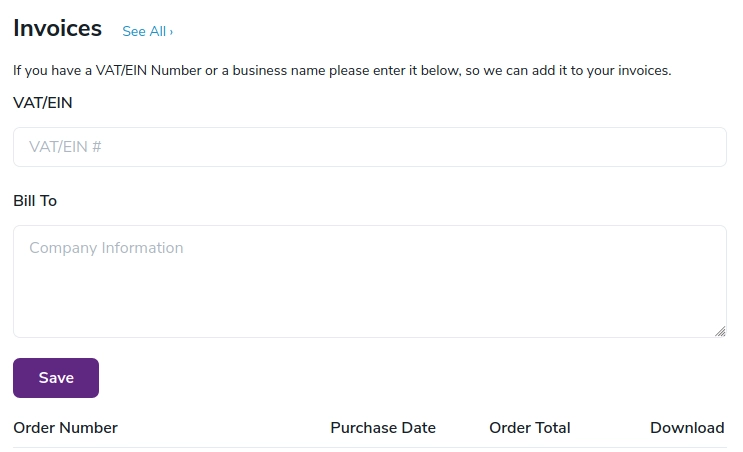Image resolution: width=743 pixels, height=452 pixels.
Task: Select the Purchase Date column header
Action: point(383,428)
